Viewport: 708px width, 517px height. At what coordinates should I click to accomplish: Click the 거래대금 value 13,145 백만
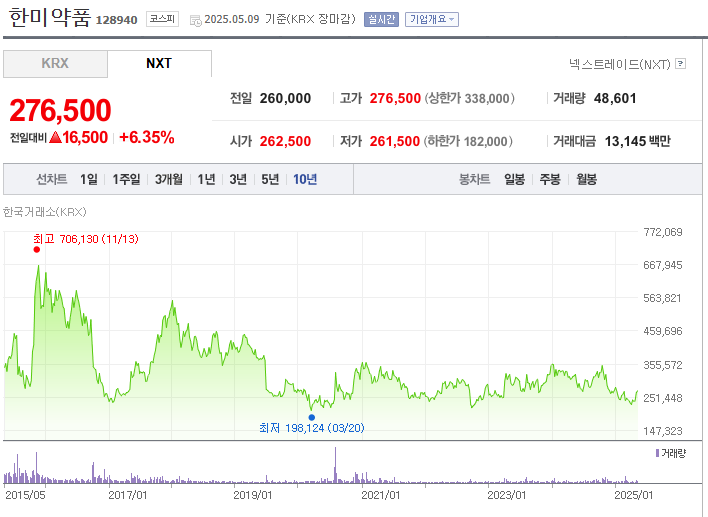638,141
